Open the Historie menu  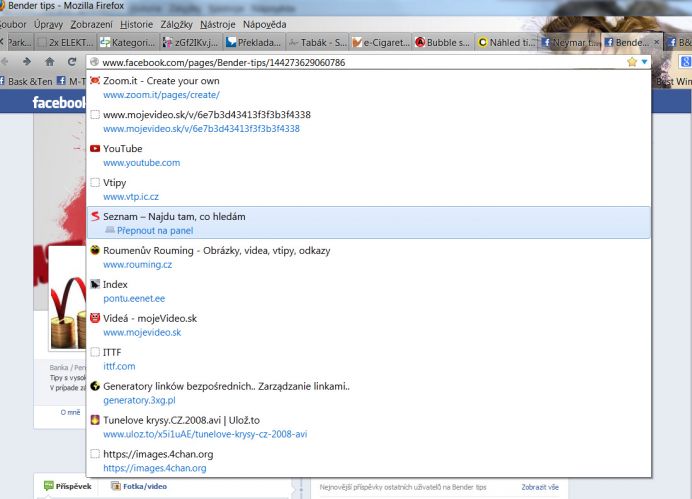click(136, 25)
